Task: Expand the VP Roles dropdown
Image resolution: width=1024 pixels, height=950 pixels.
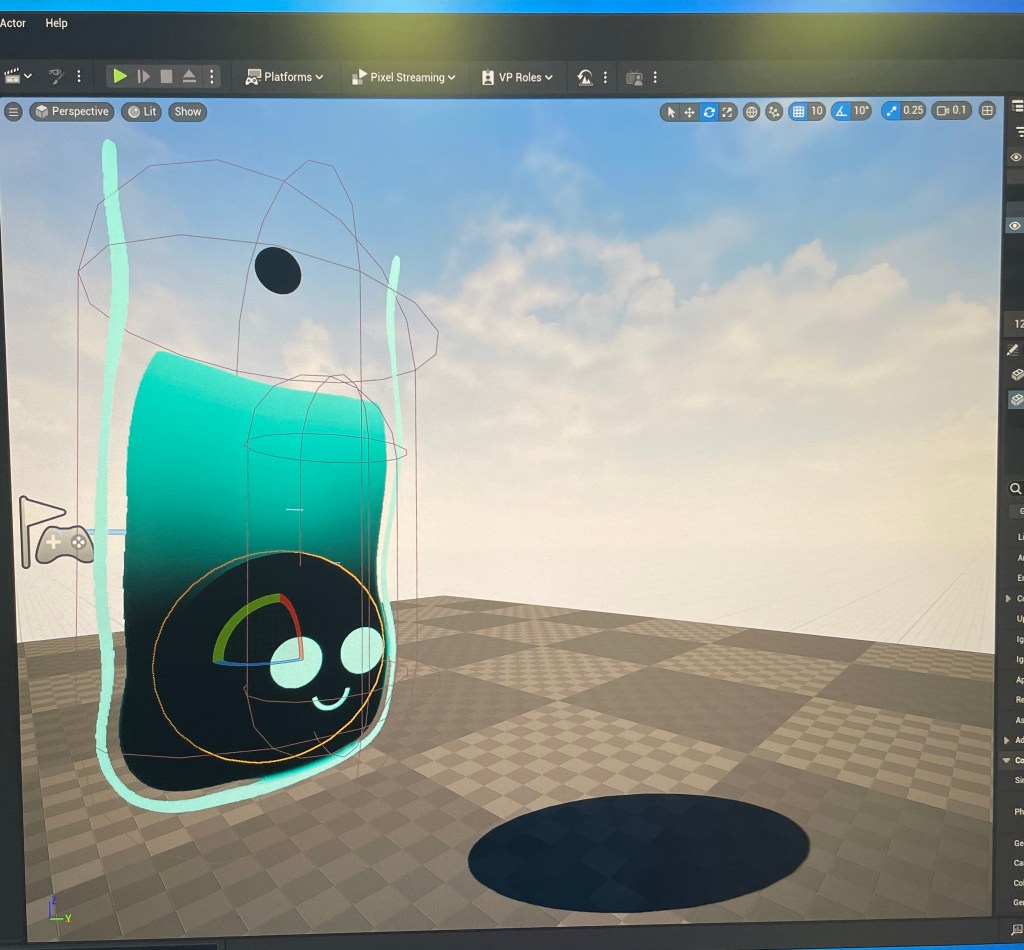Action: [x=517, y=77]
